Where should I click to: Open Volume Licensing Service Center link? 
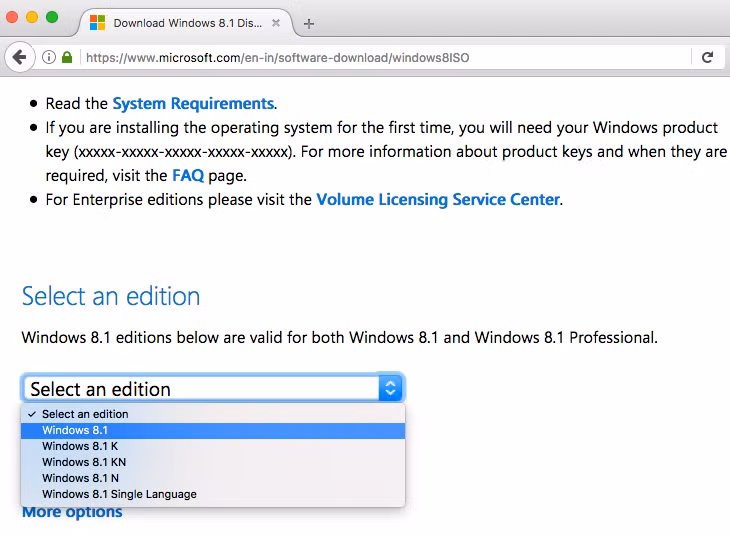437,200
